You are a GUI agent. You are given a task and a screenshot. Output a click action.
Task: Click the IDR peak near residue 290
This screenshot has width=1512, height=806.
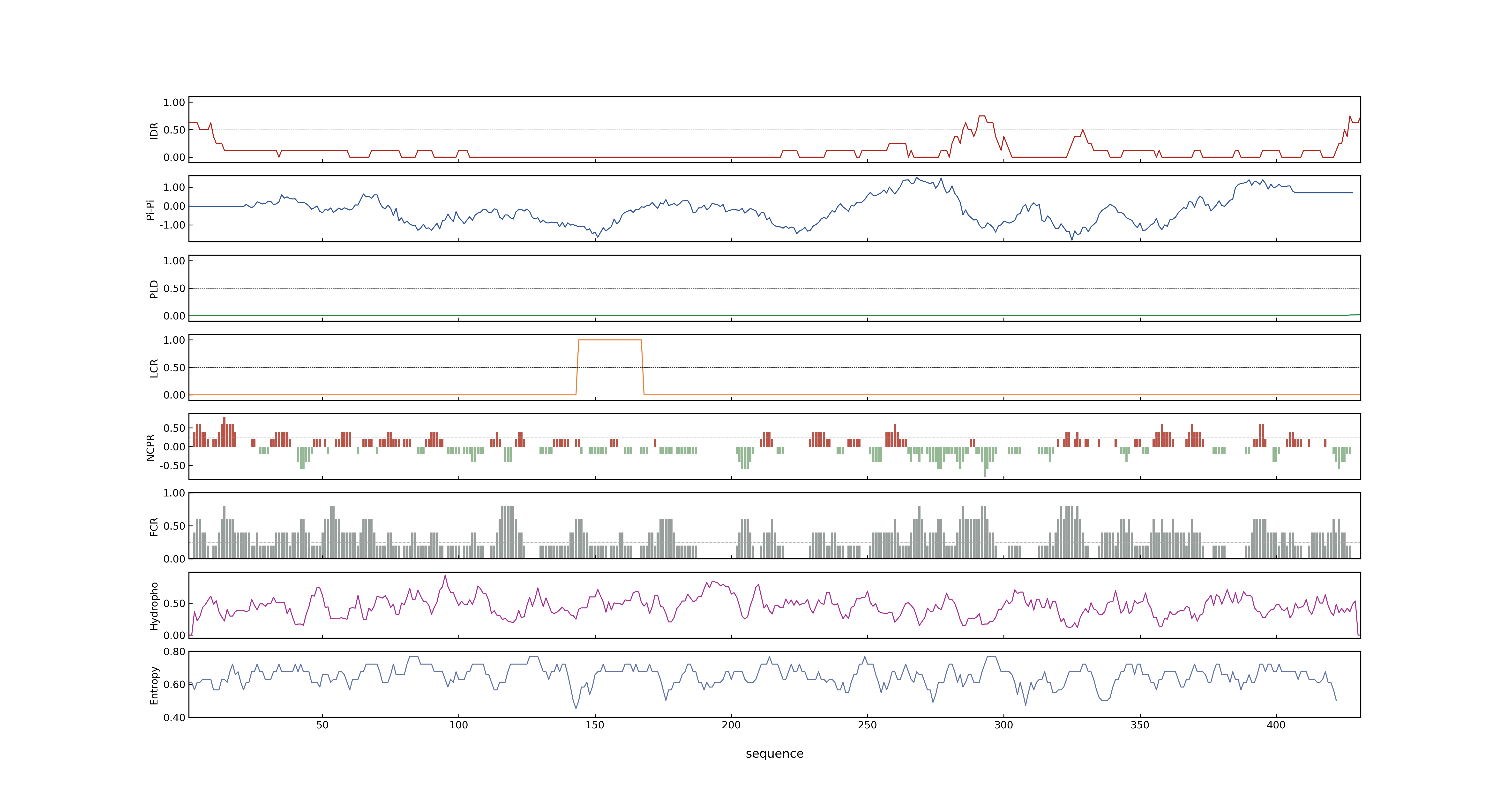(x=981, y=116)
